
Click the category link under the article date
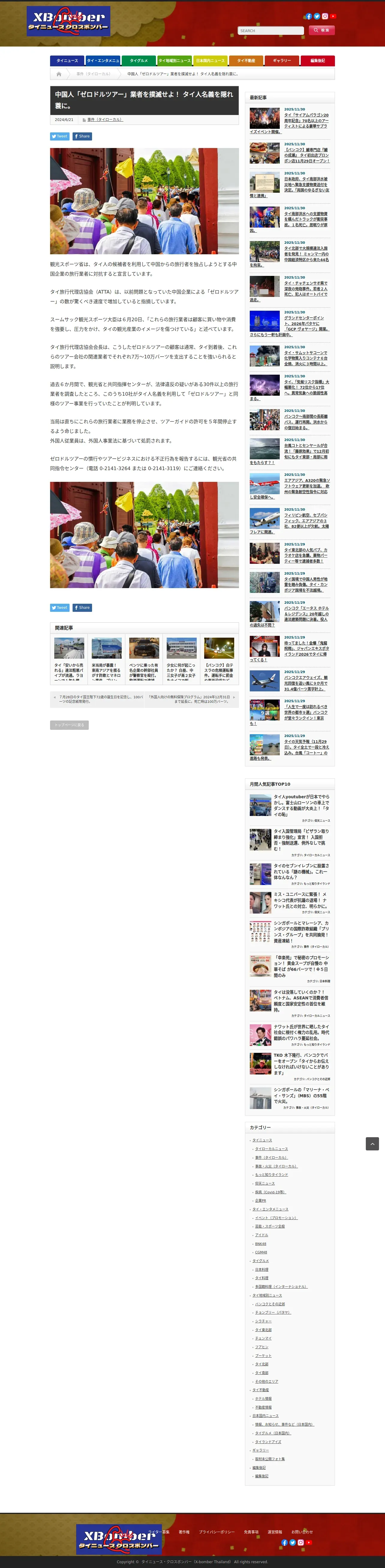[x=105, y=119]
